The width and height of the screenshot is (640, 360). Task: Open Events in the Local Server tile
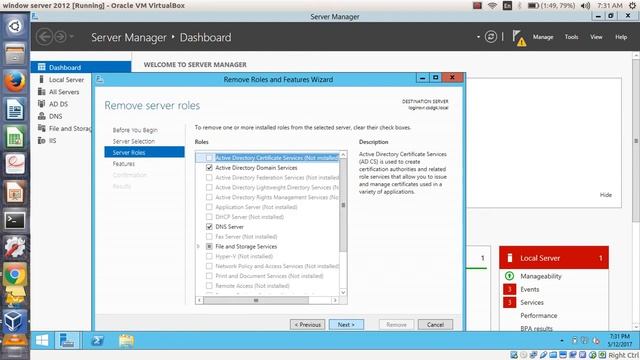[x=529, y=289]
